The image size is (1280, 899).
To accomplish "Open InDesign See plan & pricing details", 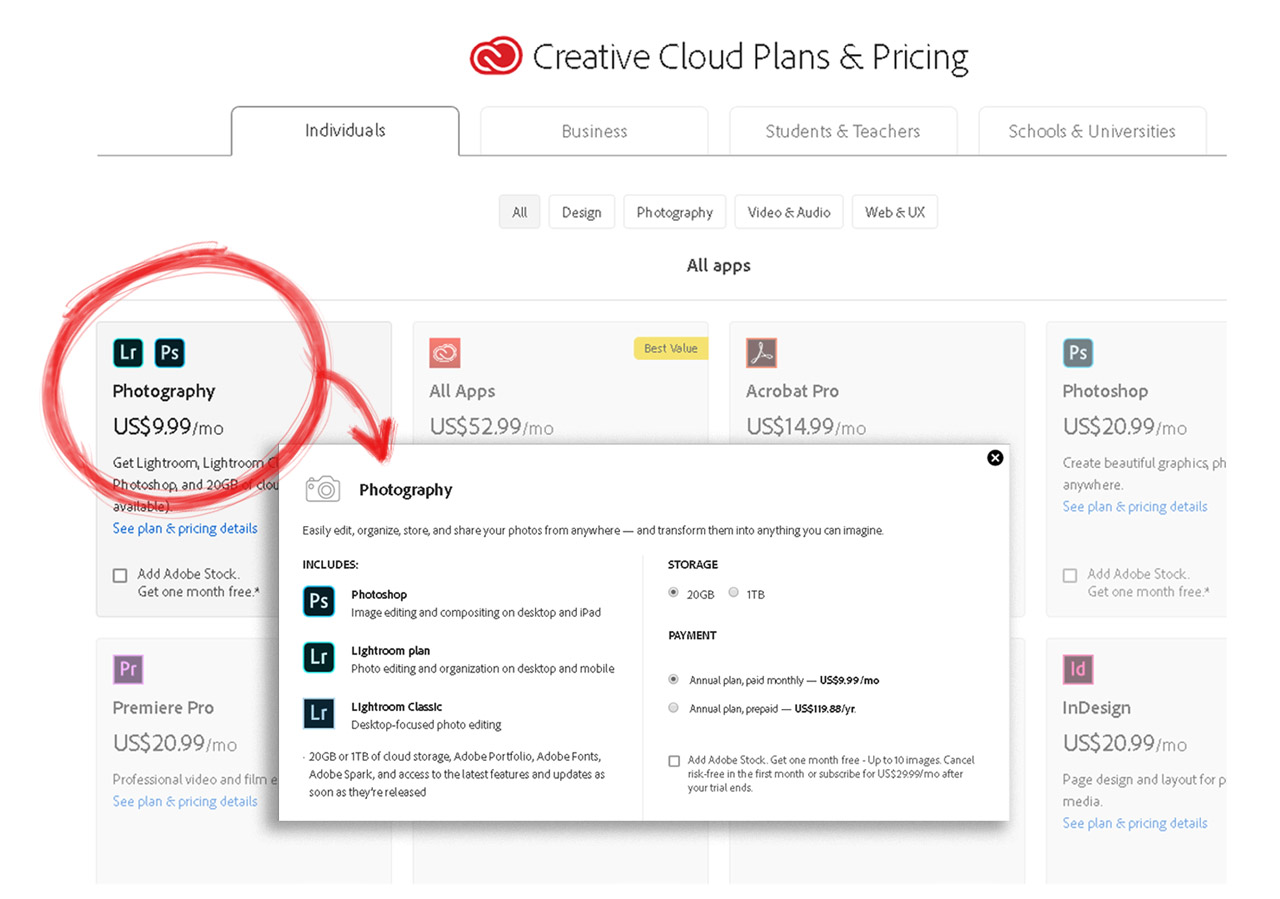I will click(1135, 823).
